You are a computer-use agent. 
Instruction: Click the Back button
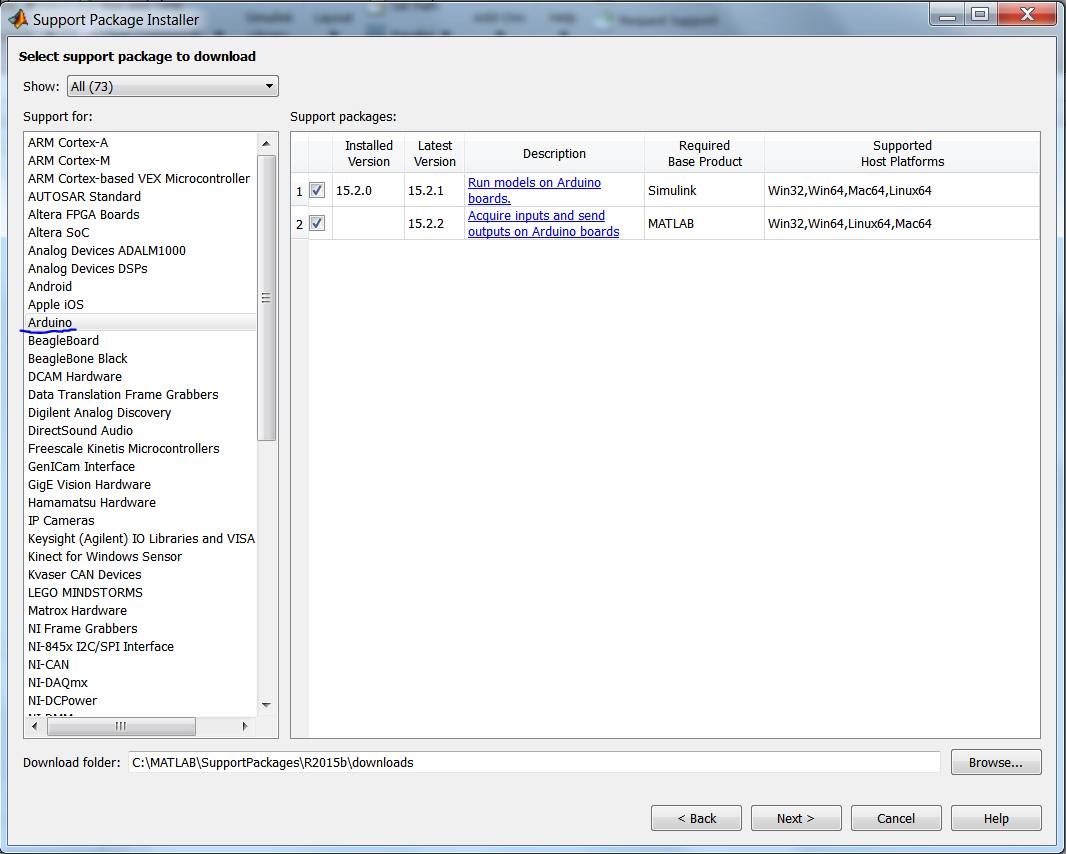point(696,818)
